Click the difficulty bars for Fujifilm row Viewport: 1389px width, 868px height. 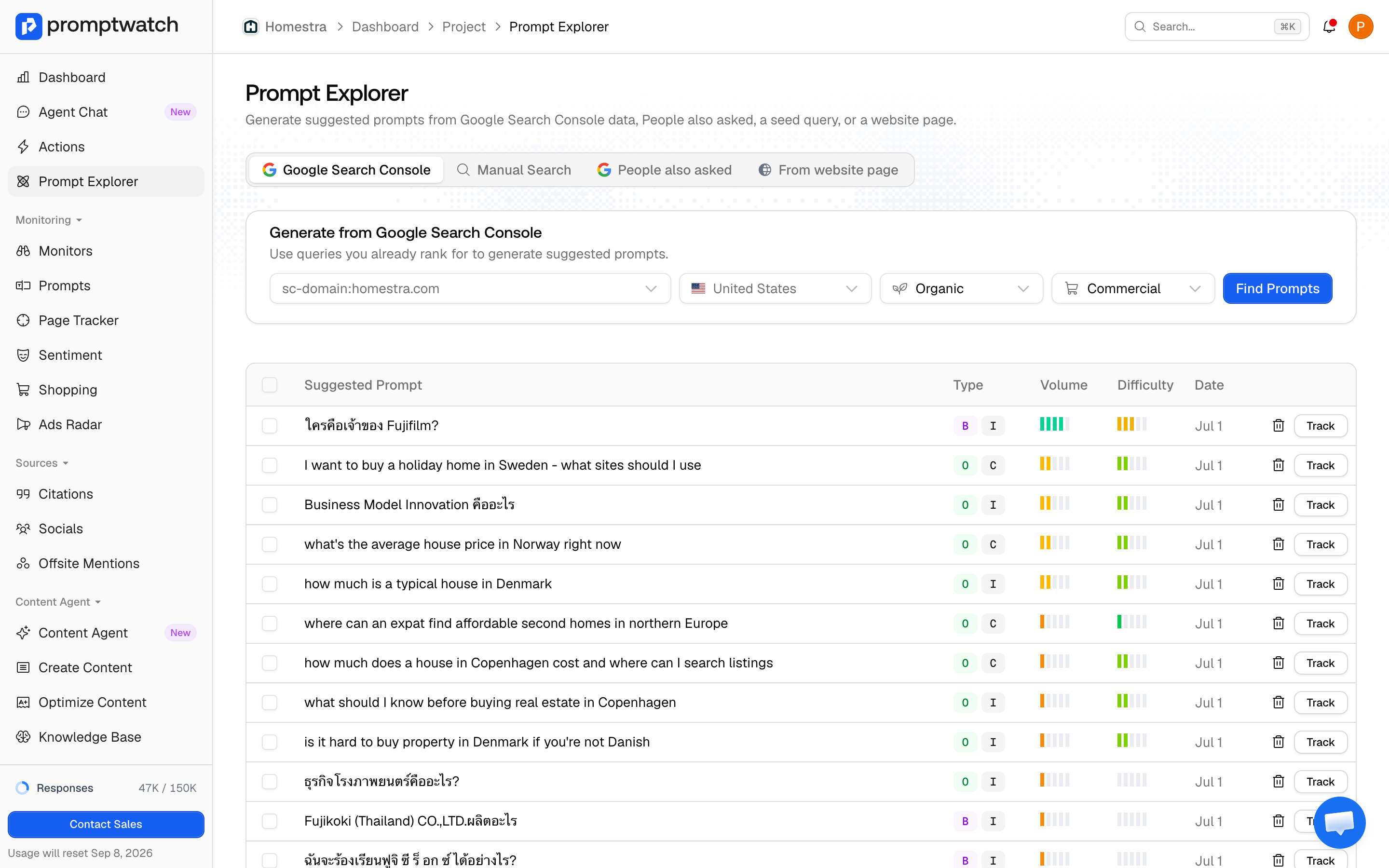(1131, 424)
